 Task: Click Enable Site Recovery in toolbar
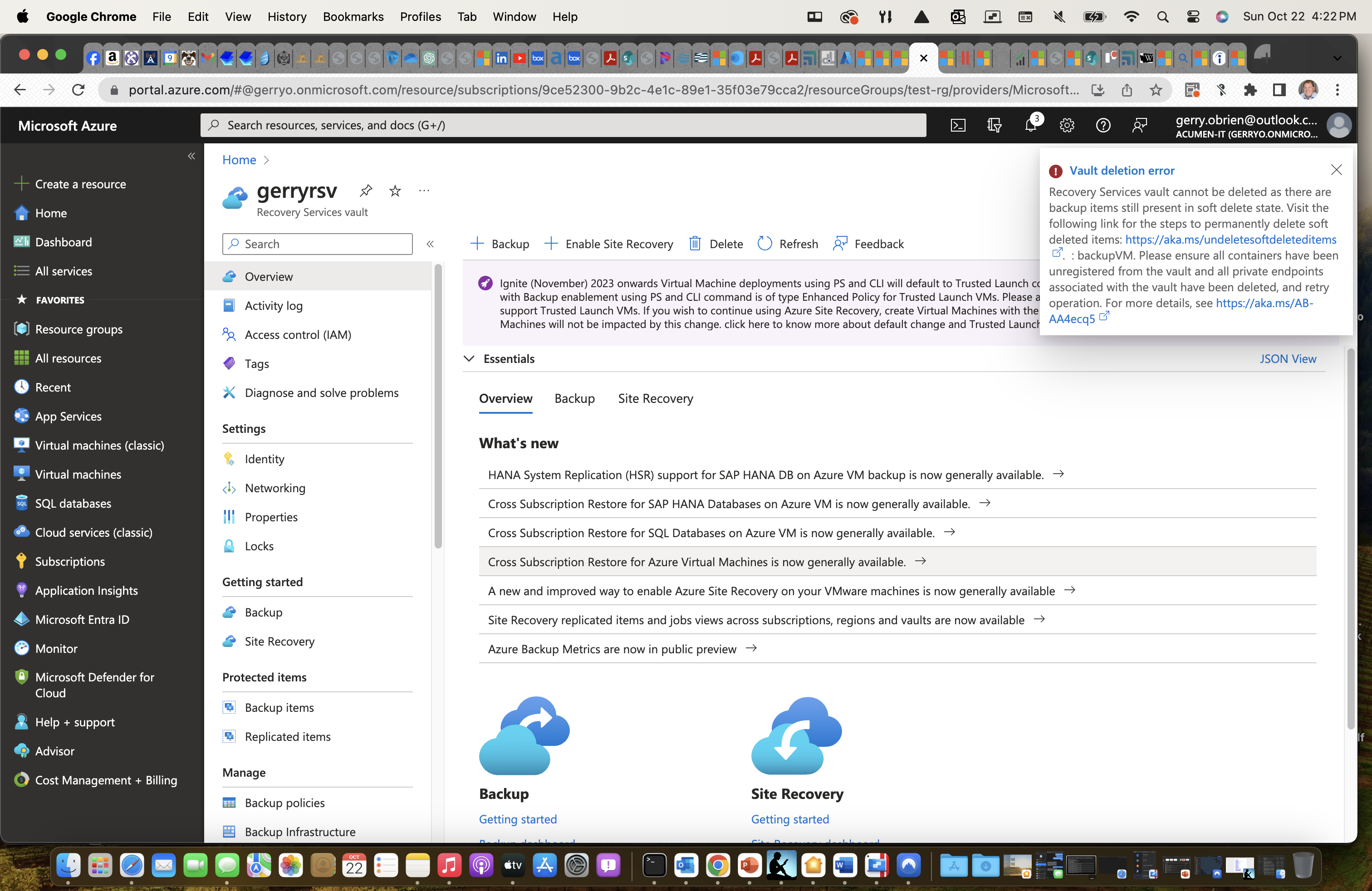(609, 244)
